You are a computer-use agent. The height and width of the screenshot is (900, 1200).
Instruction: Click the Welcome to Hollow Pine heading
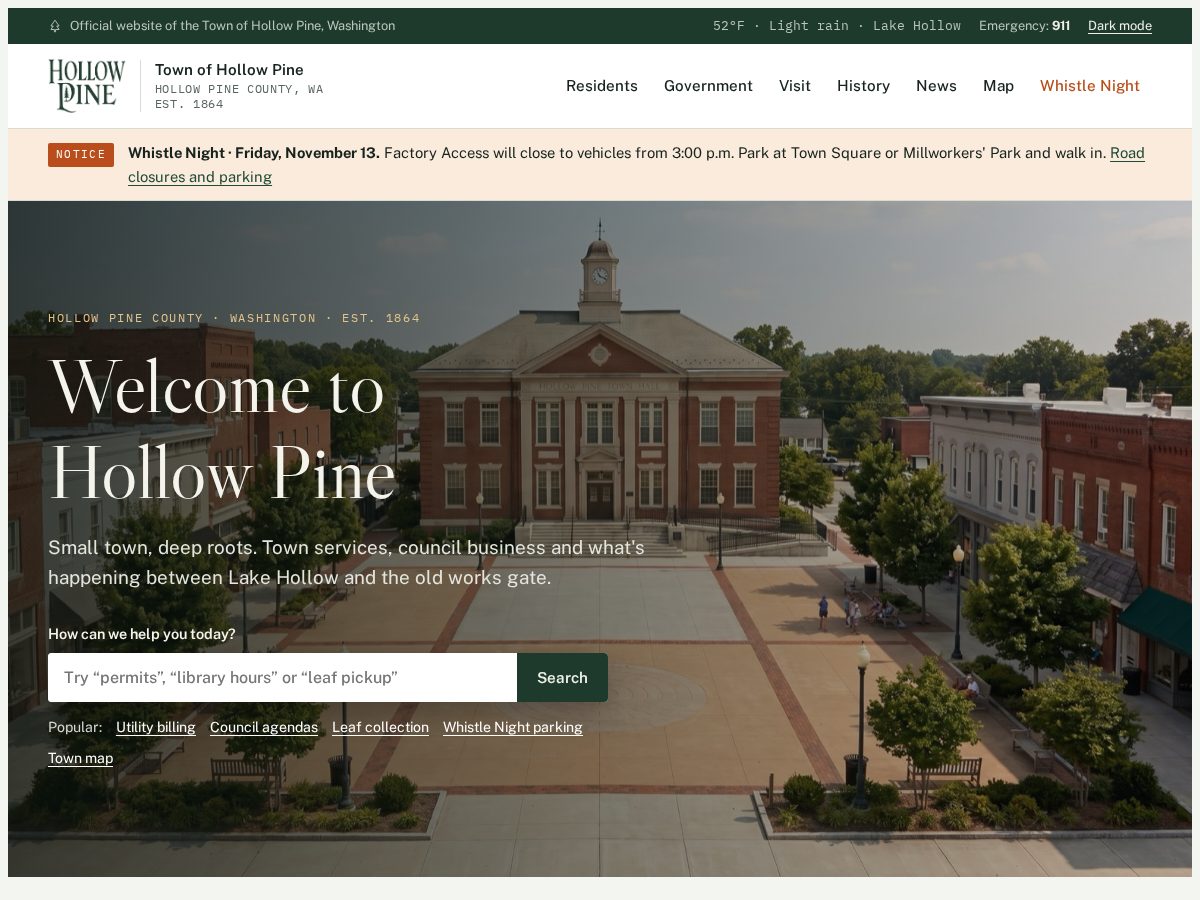222,430
